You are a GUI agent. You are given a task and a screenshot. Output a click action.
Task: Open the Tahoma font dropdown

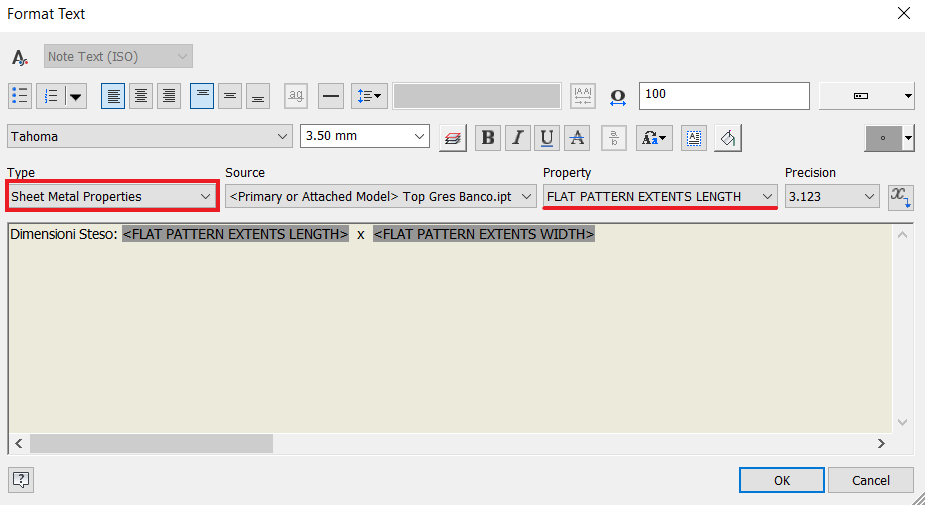click(150, 136)
